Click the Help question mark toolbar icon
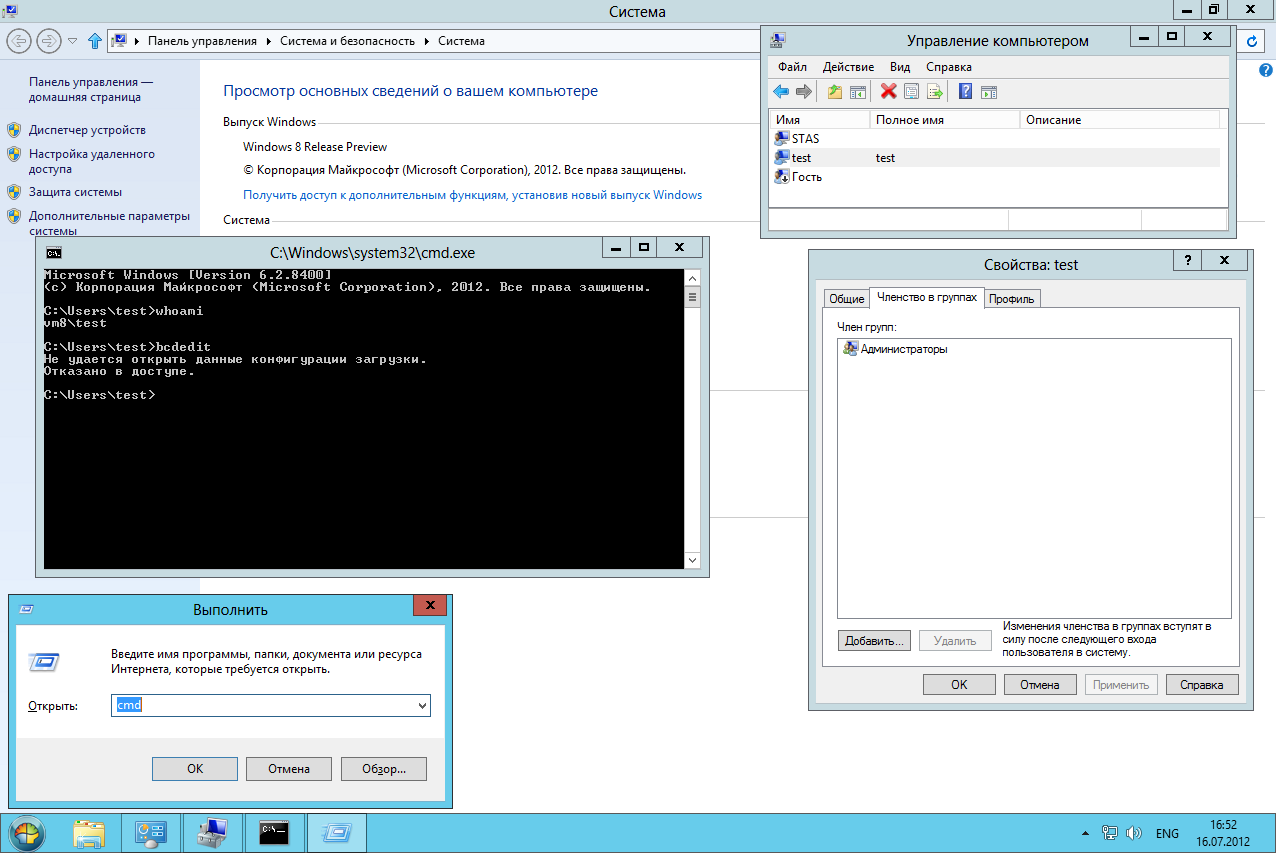Image resolution: width=1276 pixels, height=853 pixels. point(965,92)
